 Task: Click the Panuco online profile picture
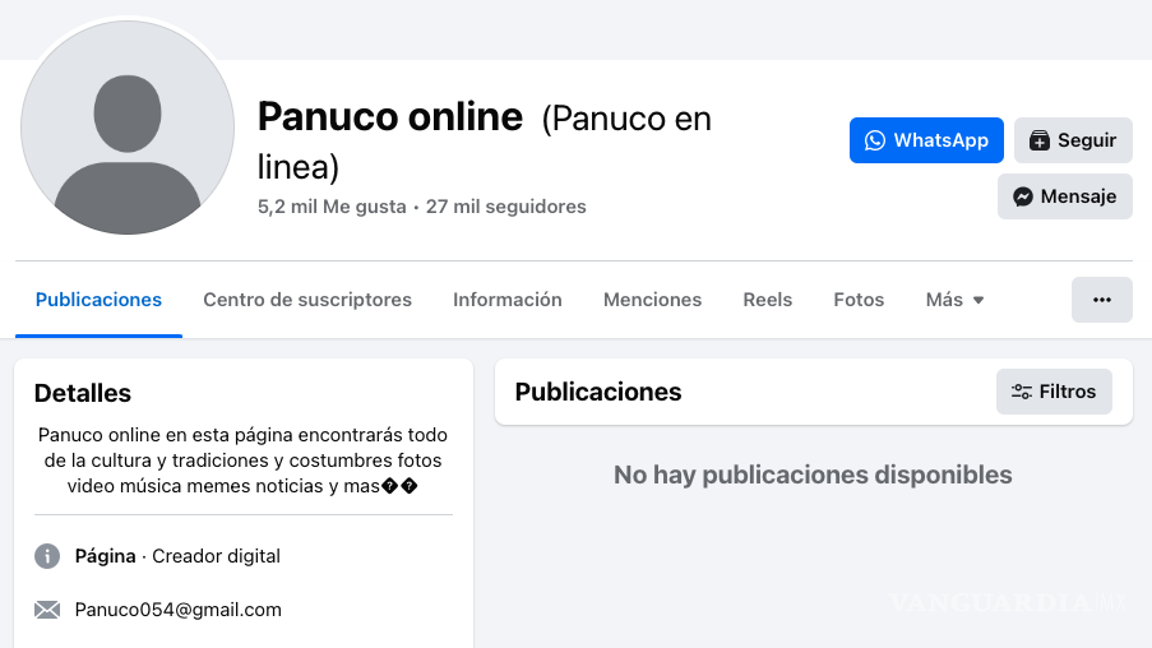(x=126, y=125)
